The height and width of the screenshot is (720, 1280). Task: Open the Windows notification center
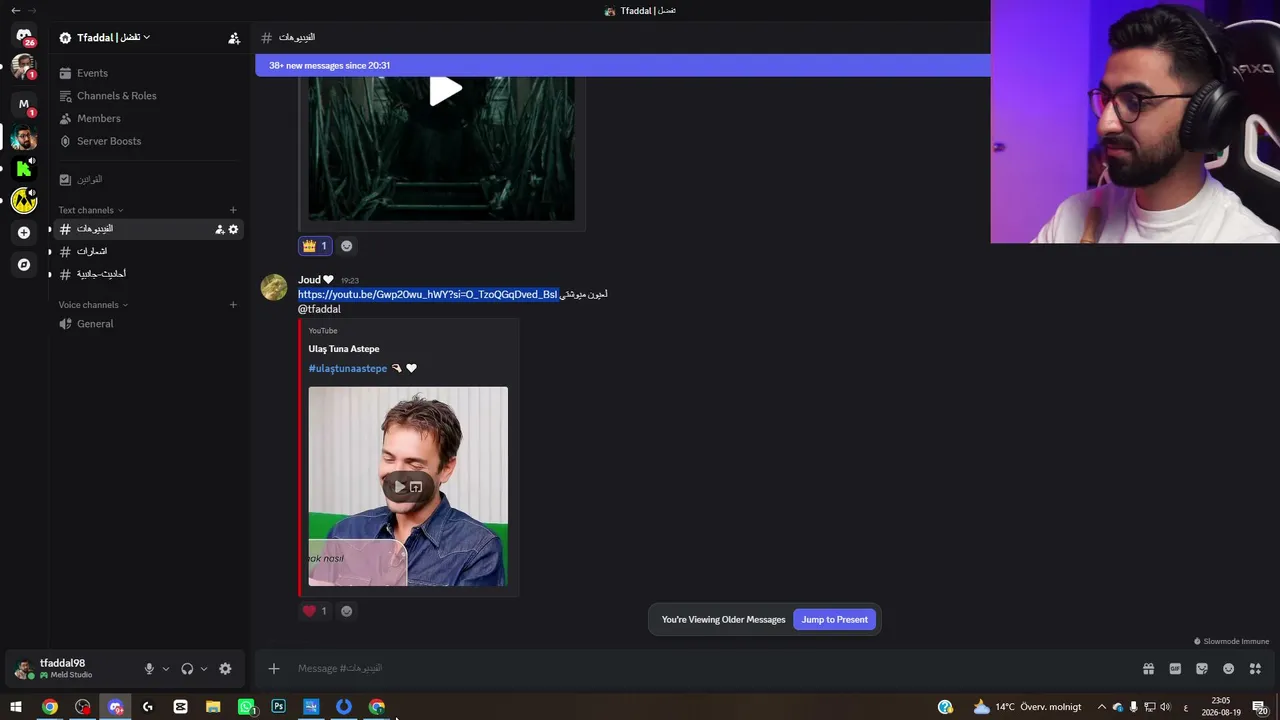[x=1260, y=707]
